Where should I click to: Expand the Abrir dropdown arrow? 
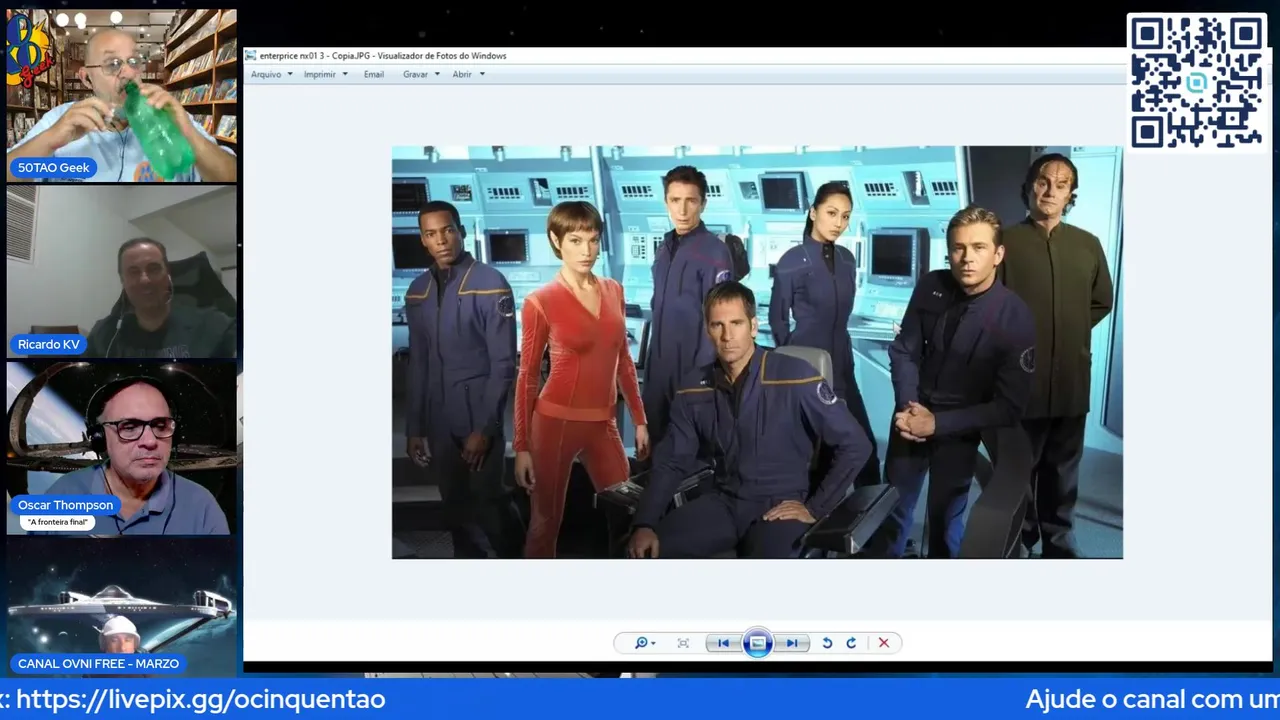(x=482, y=74)
